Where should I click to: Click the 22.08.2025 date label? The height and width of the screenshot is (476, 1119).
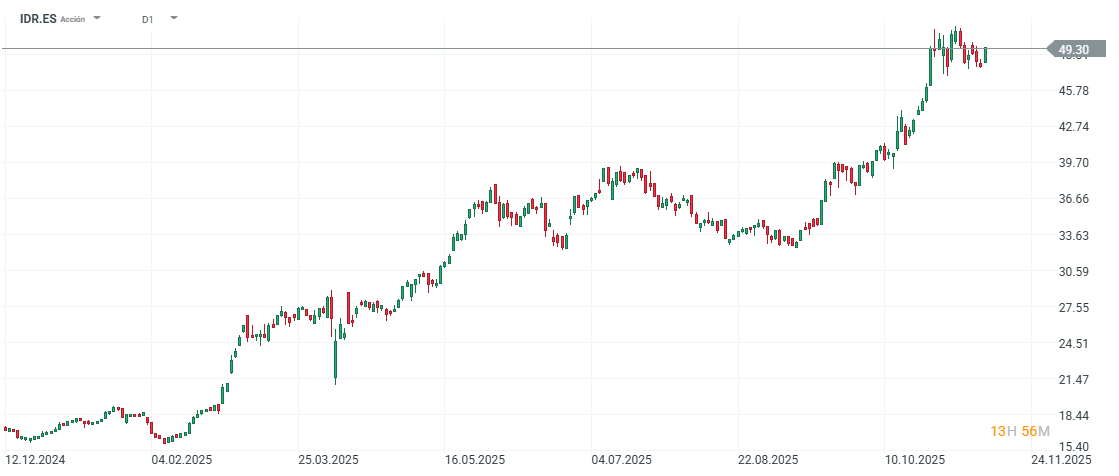point(768,460)
